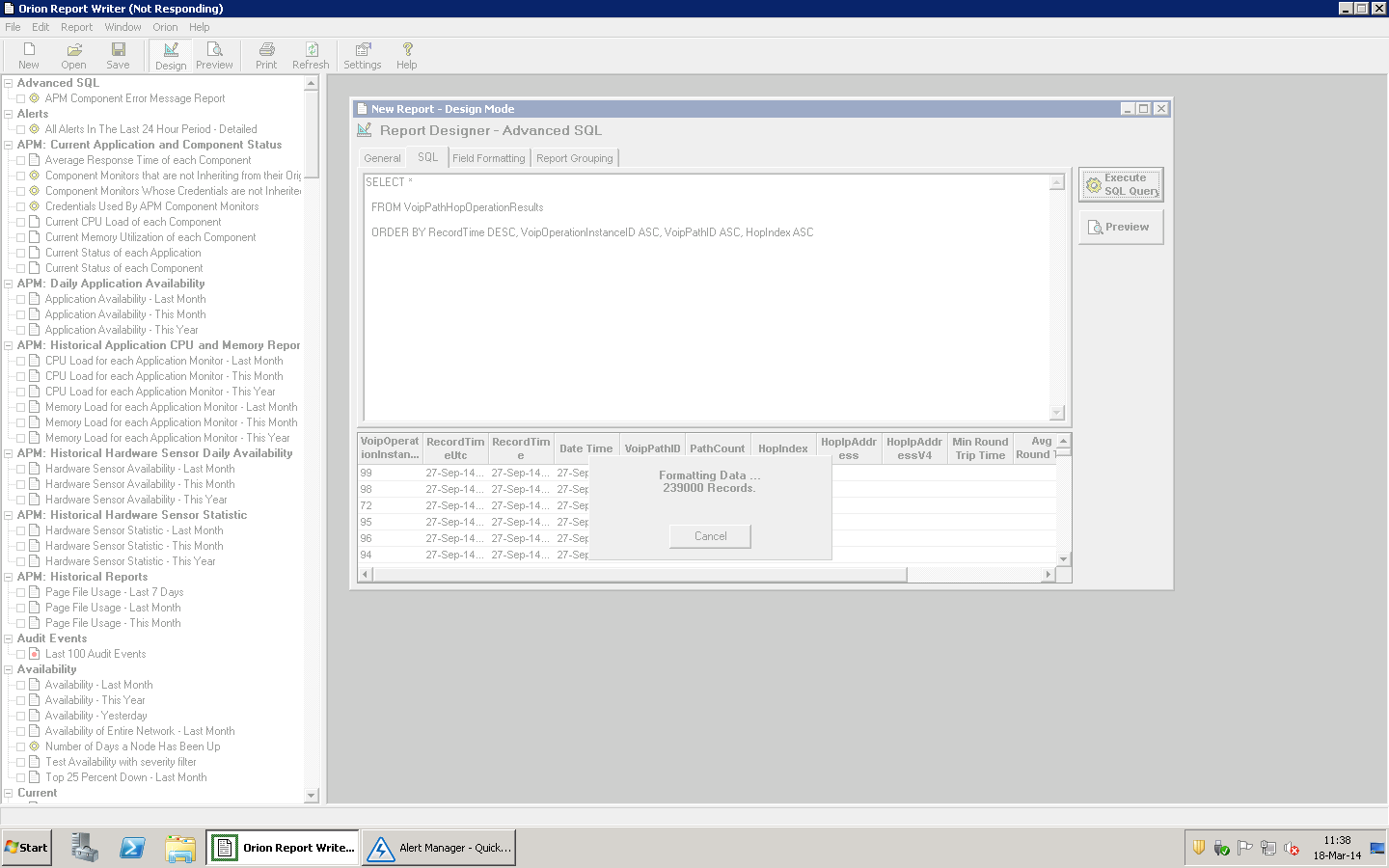Click the Preview button in Report Designer
Screen dimensions: 1389x868
pyautogui.click(x=1121, y=227)
